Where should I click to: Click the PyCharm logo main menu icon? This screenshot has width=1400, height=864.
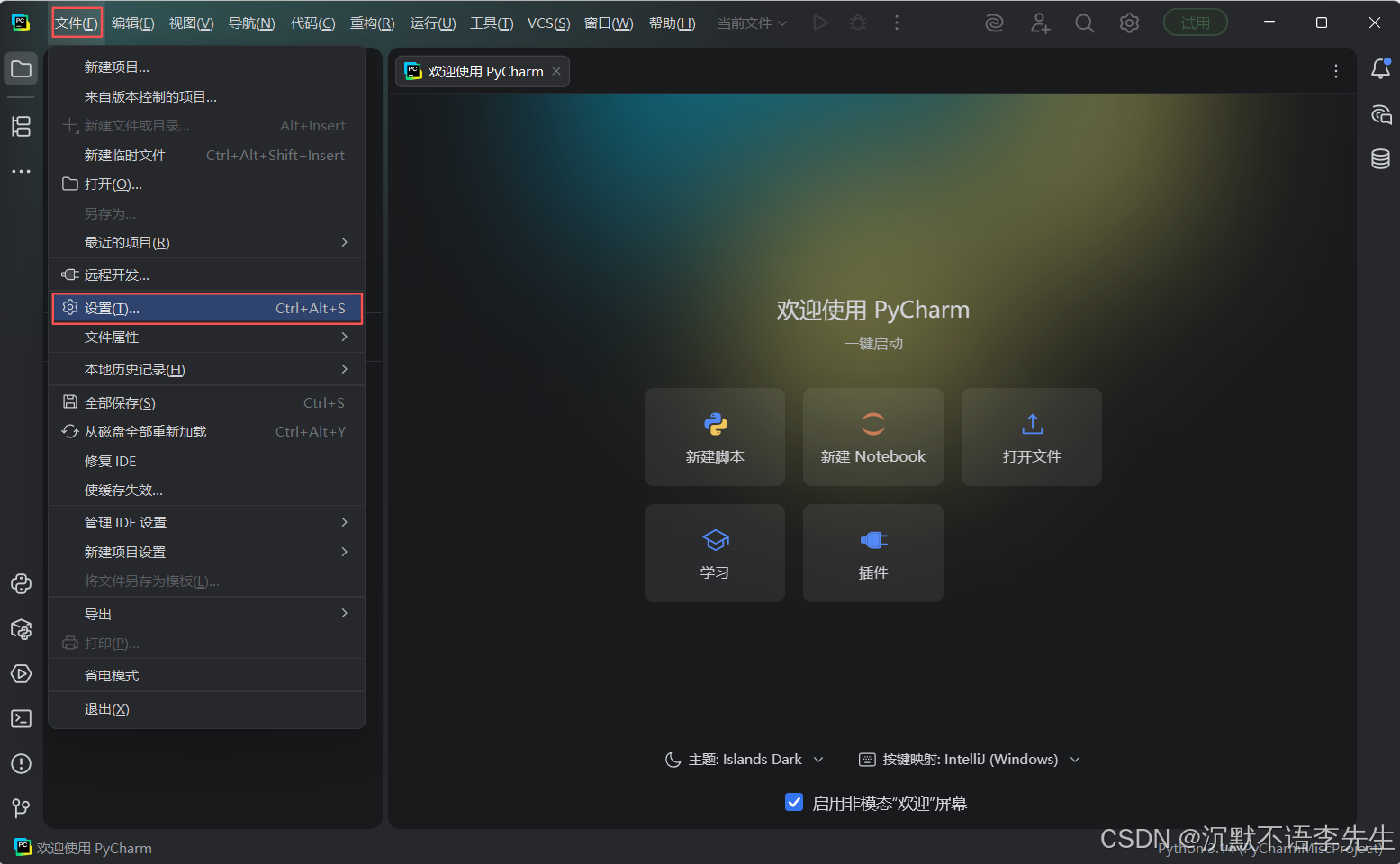20,22
